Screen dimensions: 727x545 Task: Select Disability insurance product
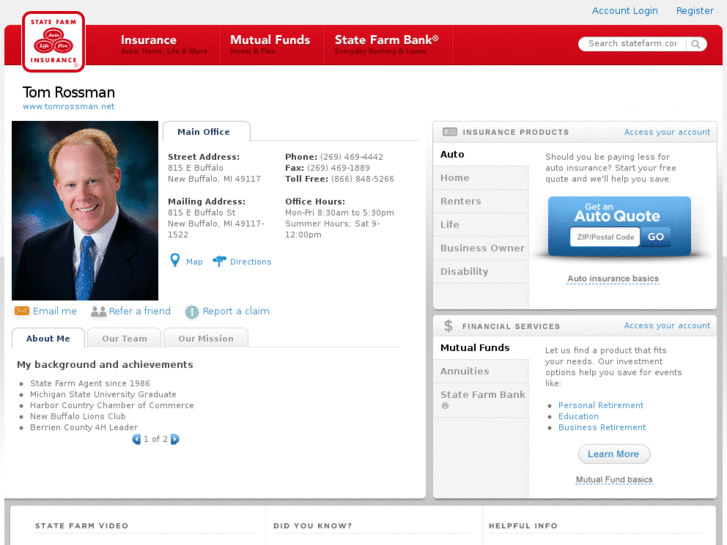(x=481, y=272)
